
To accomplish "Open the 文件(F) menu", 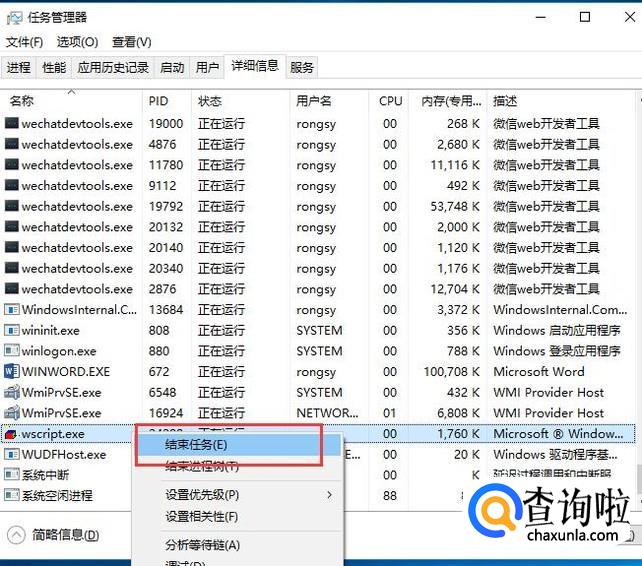I will pyautogui.click(x=24, y=42).
